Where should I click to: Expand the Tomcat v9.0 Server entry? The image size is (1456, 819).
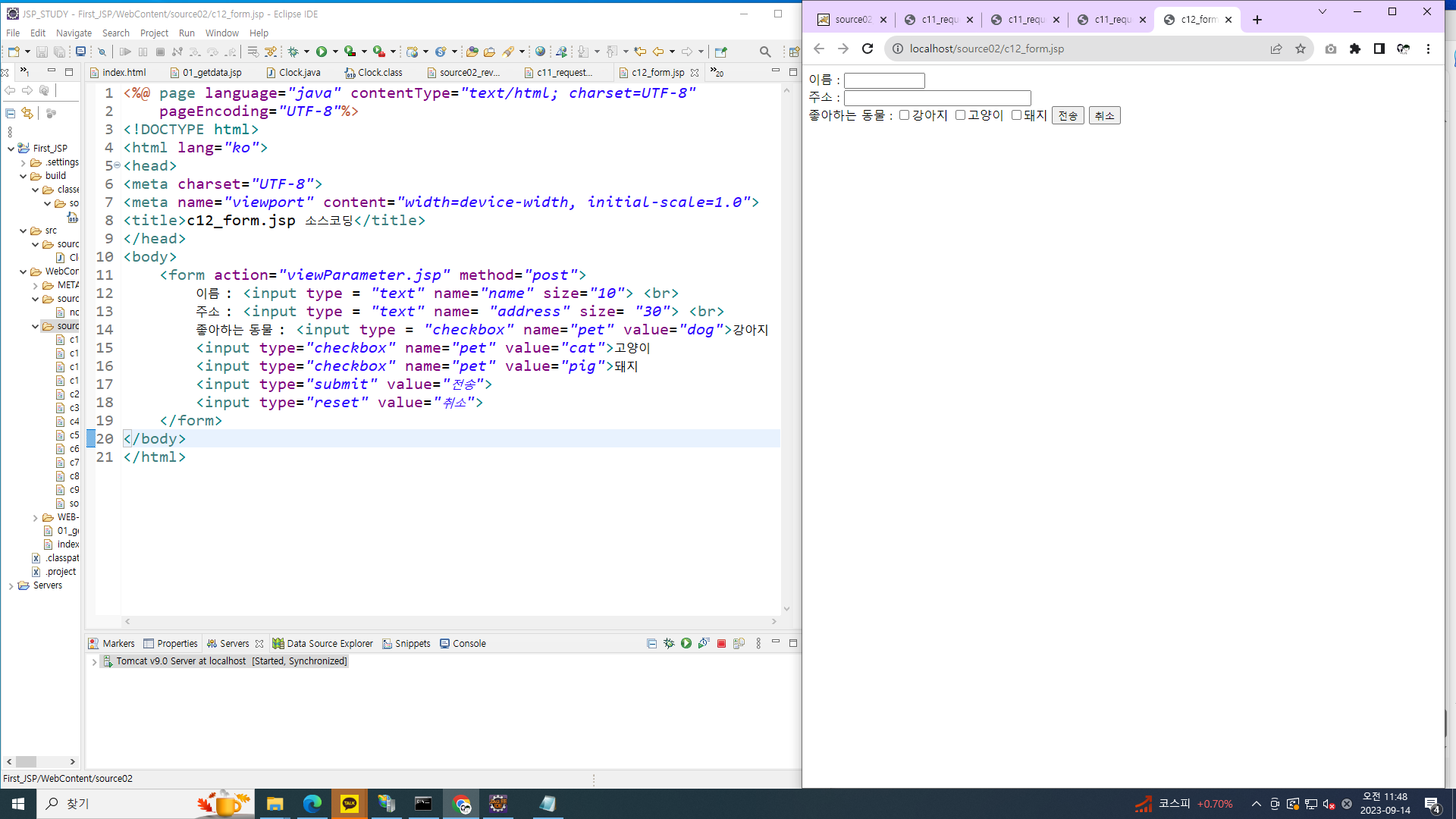coord(95,662)
